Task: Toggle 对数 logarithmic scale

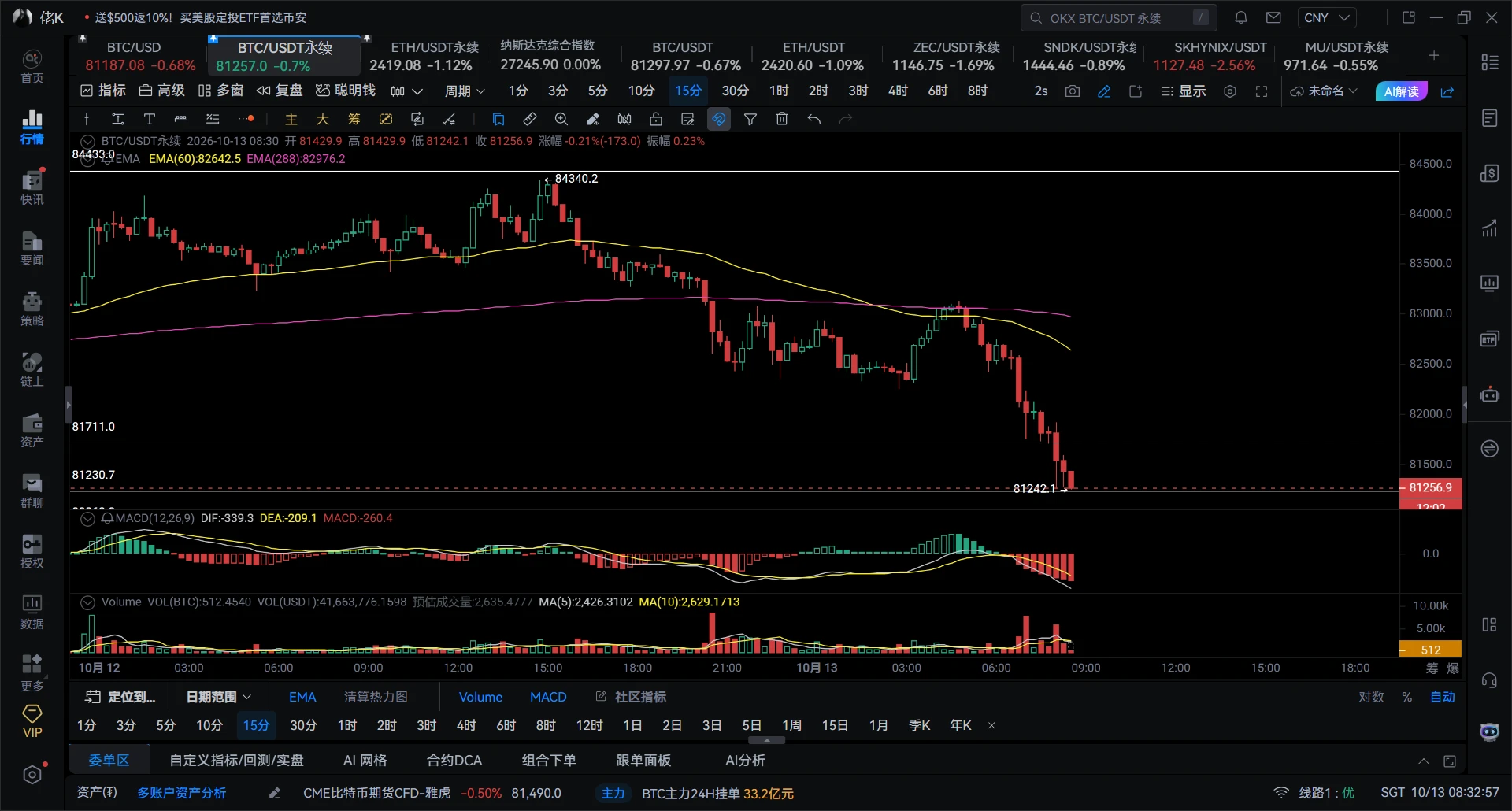Action: 1371,697
